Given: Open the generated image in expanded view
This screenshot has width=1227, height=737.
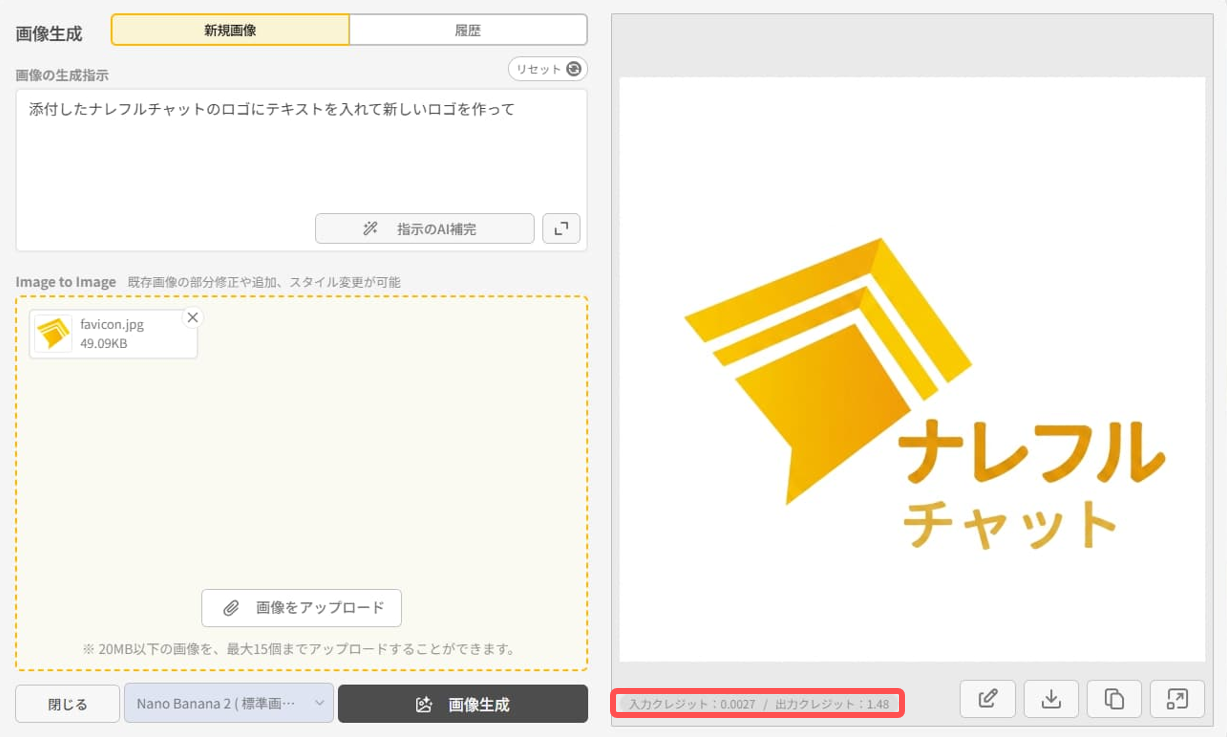Looking at the screenshot, I should tap(1177, 699).
